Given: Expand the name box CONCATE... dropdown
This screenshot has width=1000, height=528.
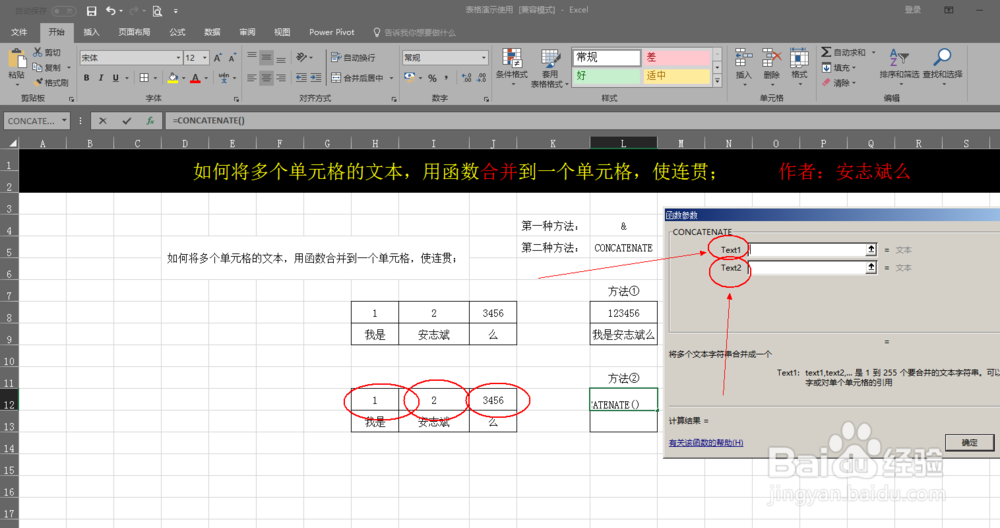Looking at the screenshot, I should tap(64, 121).
